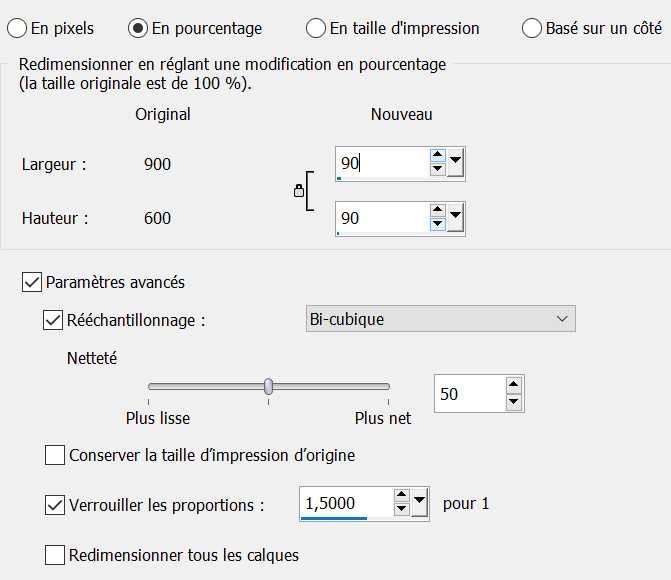Uncheck the Paramètres avancés checkbox
This screenshot has height=580, width=671.
click(31, 282)
